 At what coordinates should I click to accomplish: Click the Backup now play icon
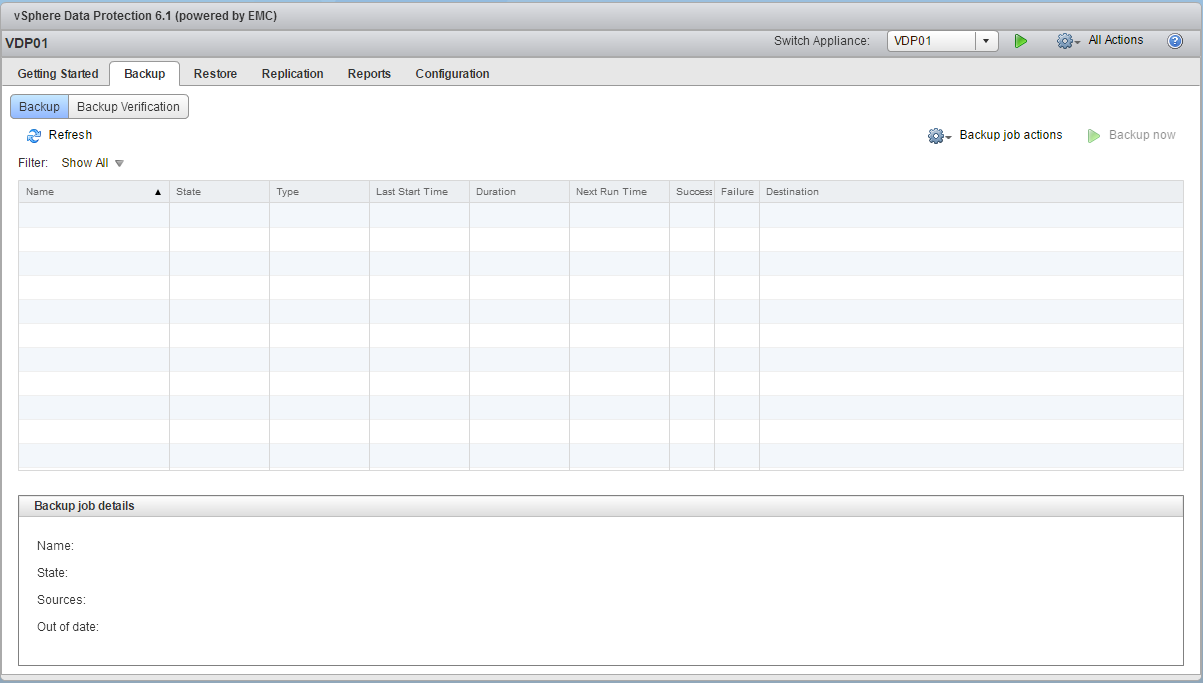coord(1094,136)
